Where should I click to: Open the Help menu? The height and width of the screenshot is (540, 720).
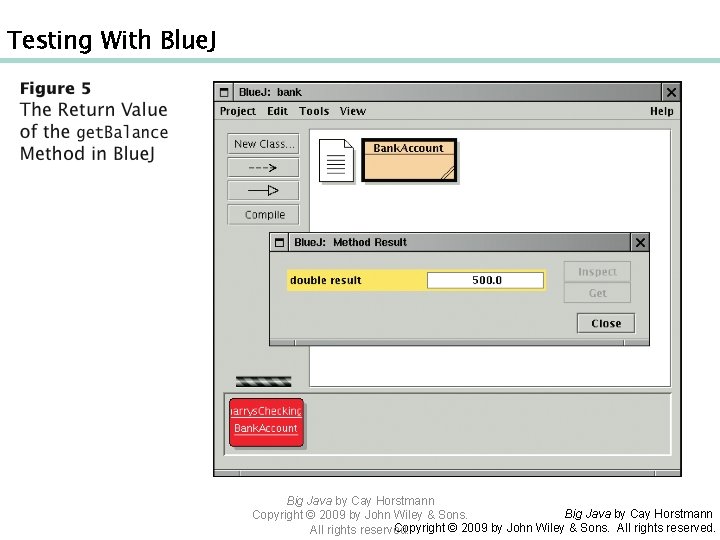pyautogui.click(x=662, y=111)
